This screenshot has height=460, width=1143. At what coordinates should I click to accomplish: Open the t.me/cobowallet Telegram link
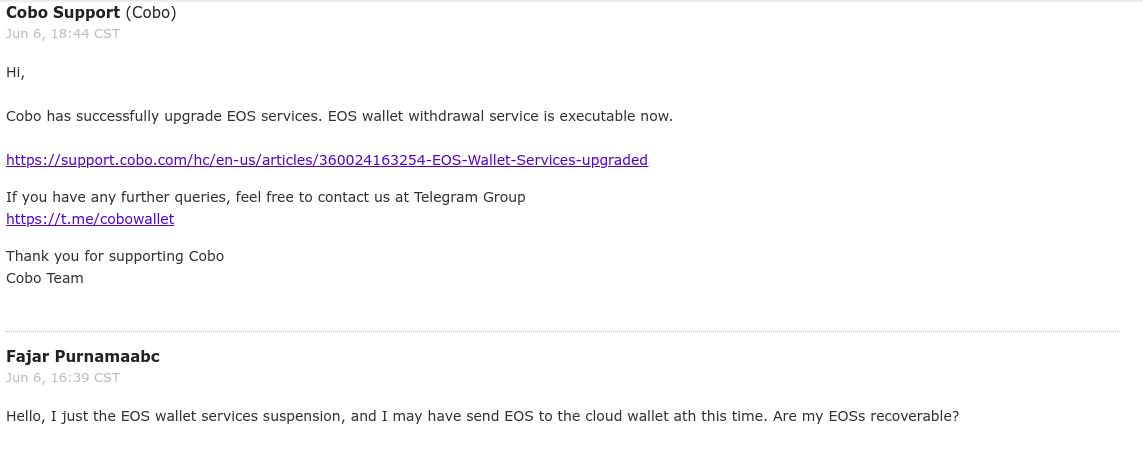point(90,219)
